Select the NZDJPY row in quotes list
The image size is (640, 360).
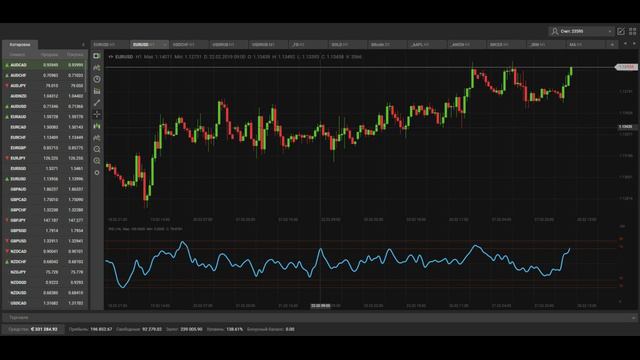point(44,272)
